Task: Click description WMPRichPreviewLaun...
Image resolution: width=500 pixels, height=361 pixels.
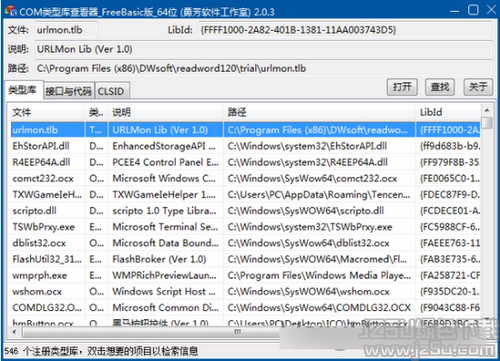Action: point(164,275)
